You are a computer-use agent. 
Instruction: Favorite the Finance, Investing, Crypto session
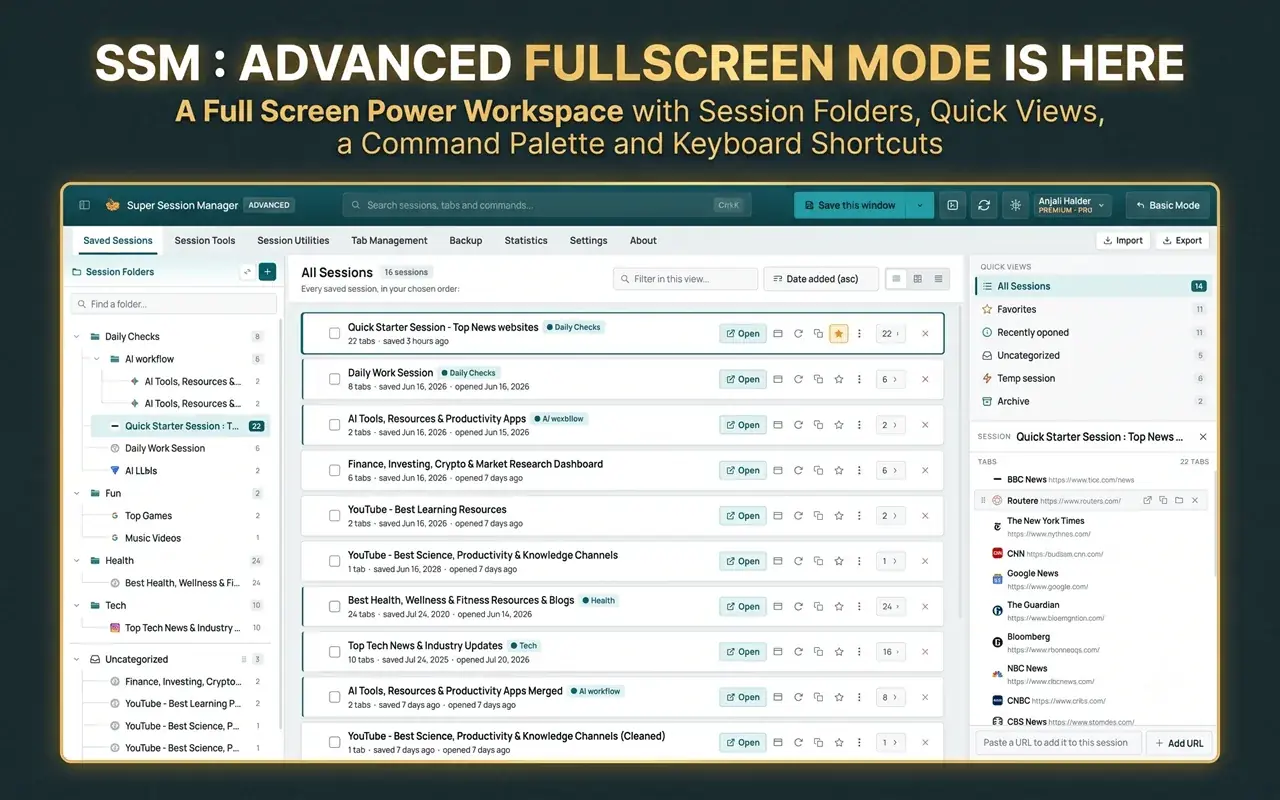839,470
